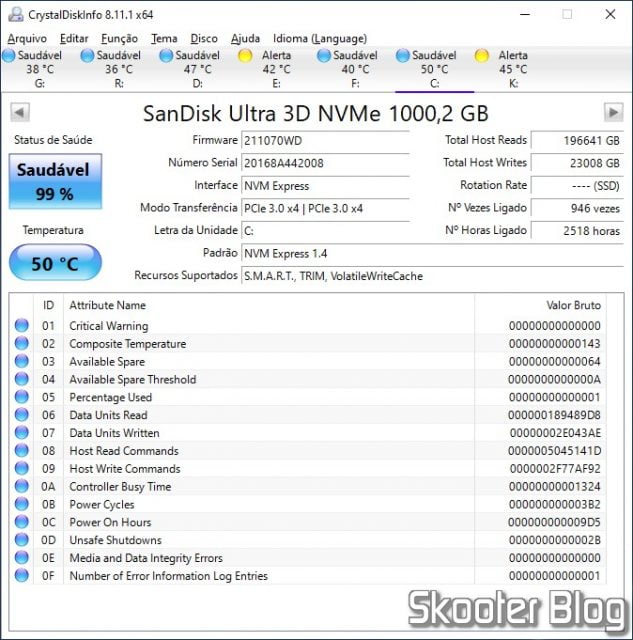Click the next disk arrow button
Viewport: 633px width, 640px height.
613,112
